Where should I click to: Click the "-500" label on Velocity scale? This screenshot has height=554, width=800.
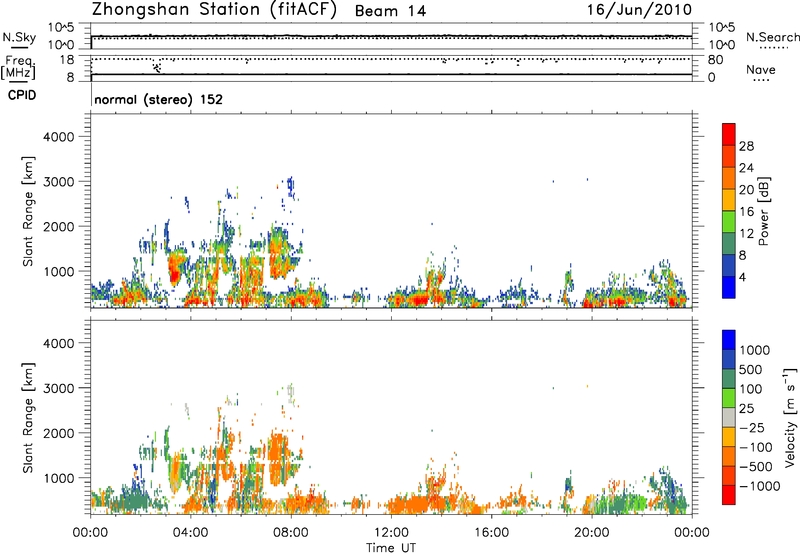click(x=756, y=467)
